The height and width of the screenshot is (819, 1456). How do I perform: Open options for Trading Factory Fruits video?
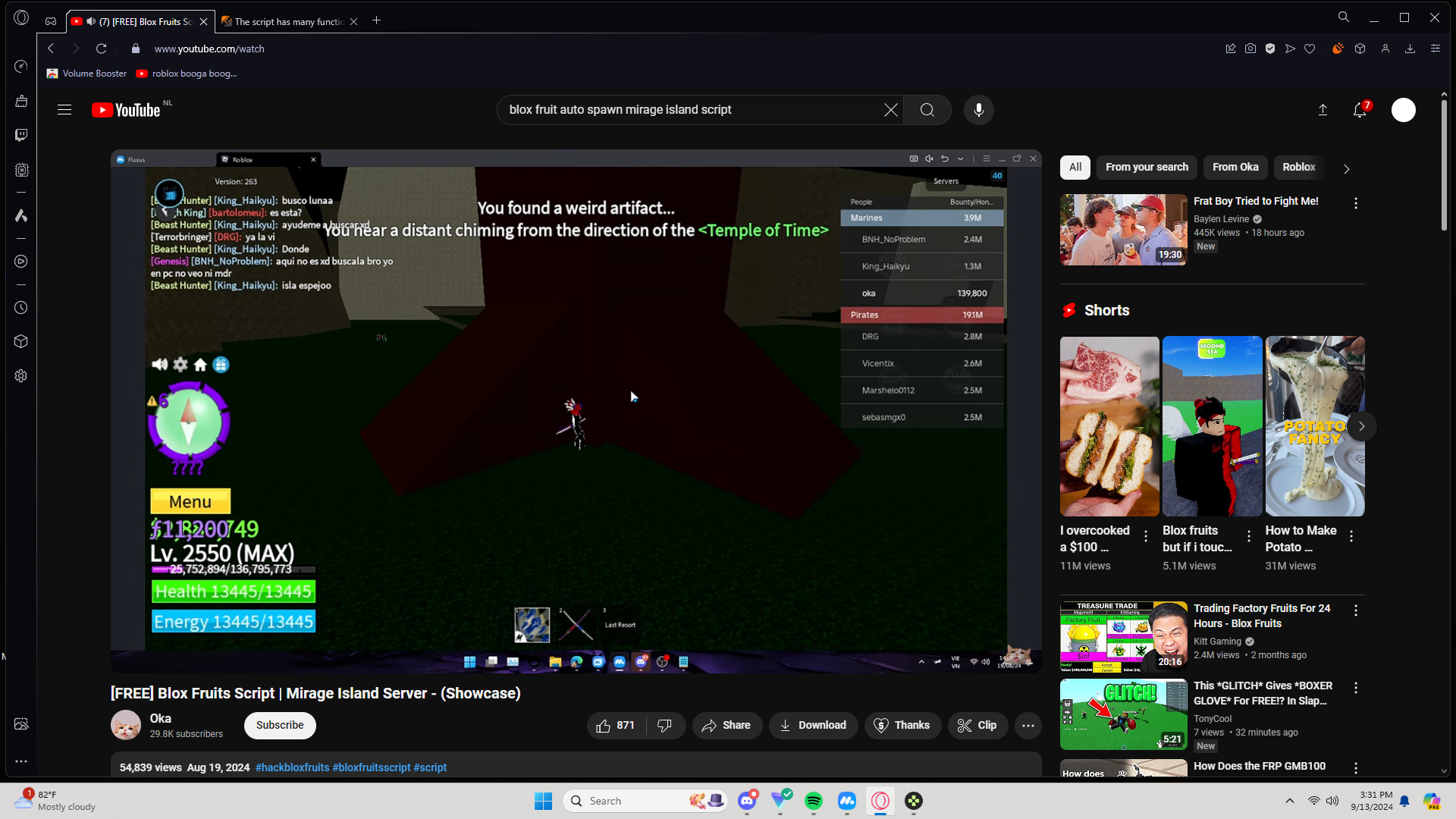click(x=1356, y=610)
